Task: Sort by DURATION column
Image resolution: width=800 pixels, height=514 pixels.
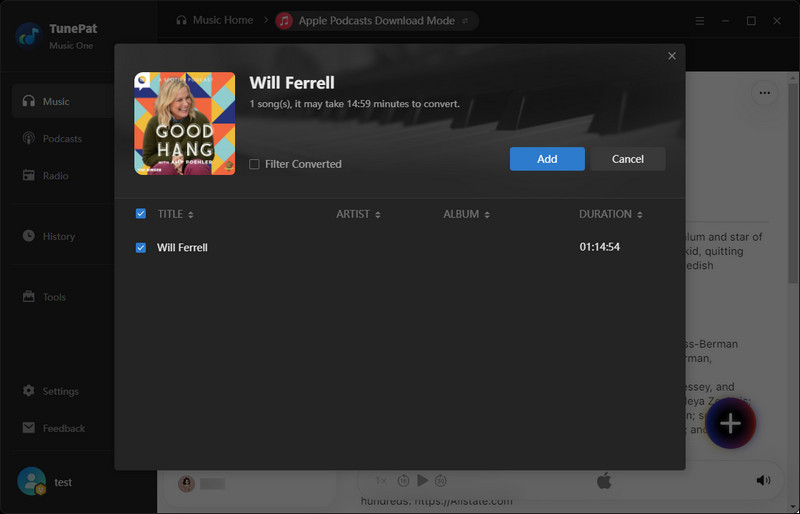Action: (610, 214)
